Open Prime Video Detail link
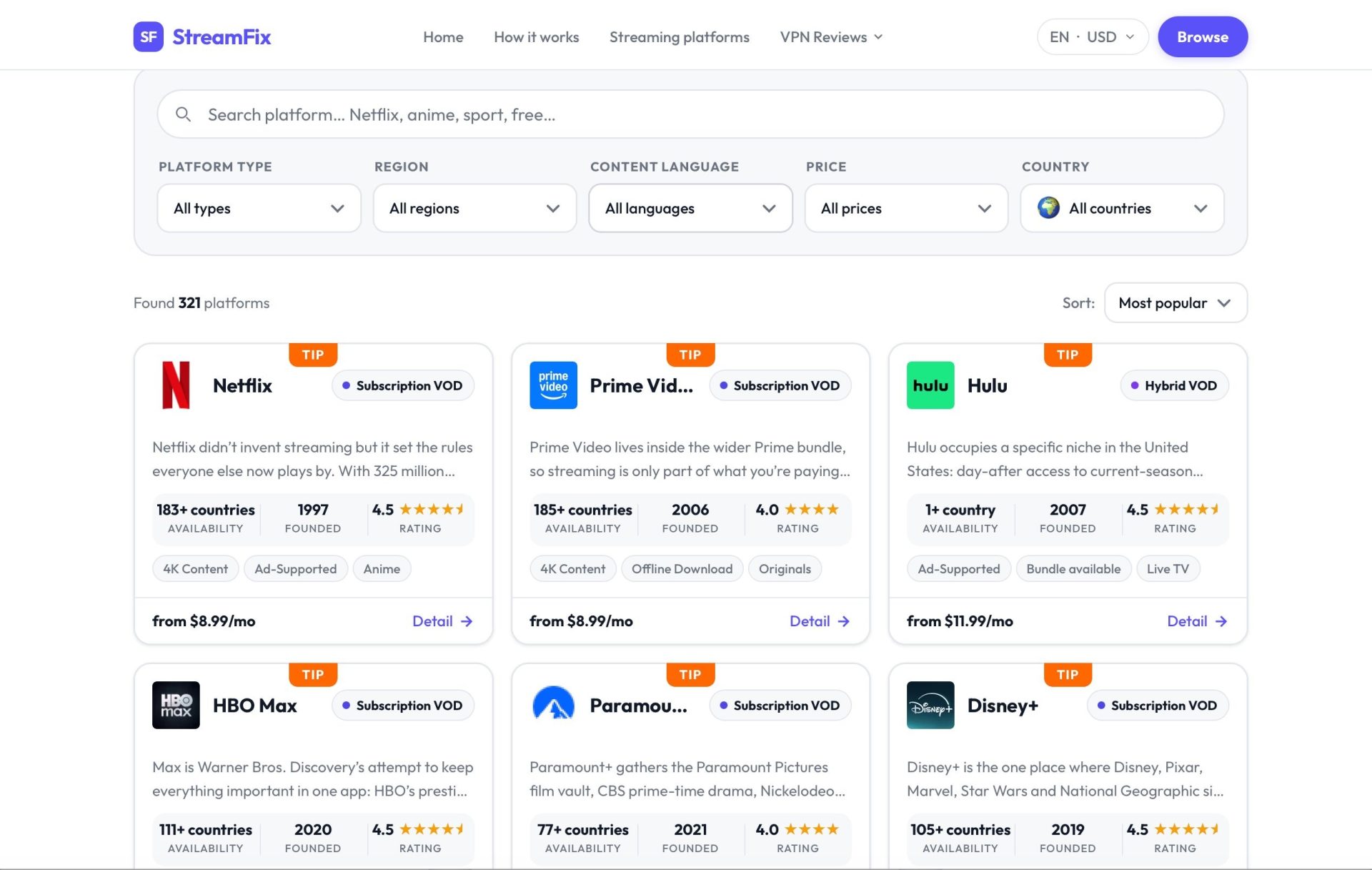 pyautogui.click(x=820, y=621)
